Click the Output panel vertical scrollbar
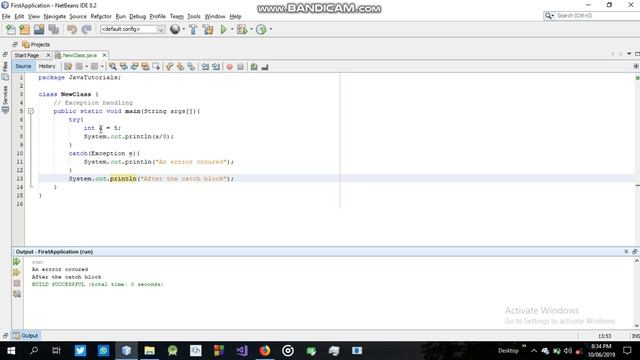The width and height of the screenshot is (640, 360). (636, 293)
